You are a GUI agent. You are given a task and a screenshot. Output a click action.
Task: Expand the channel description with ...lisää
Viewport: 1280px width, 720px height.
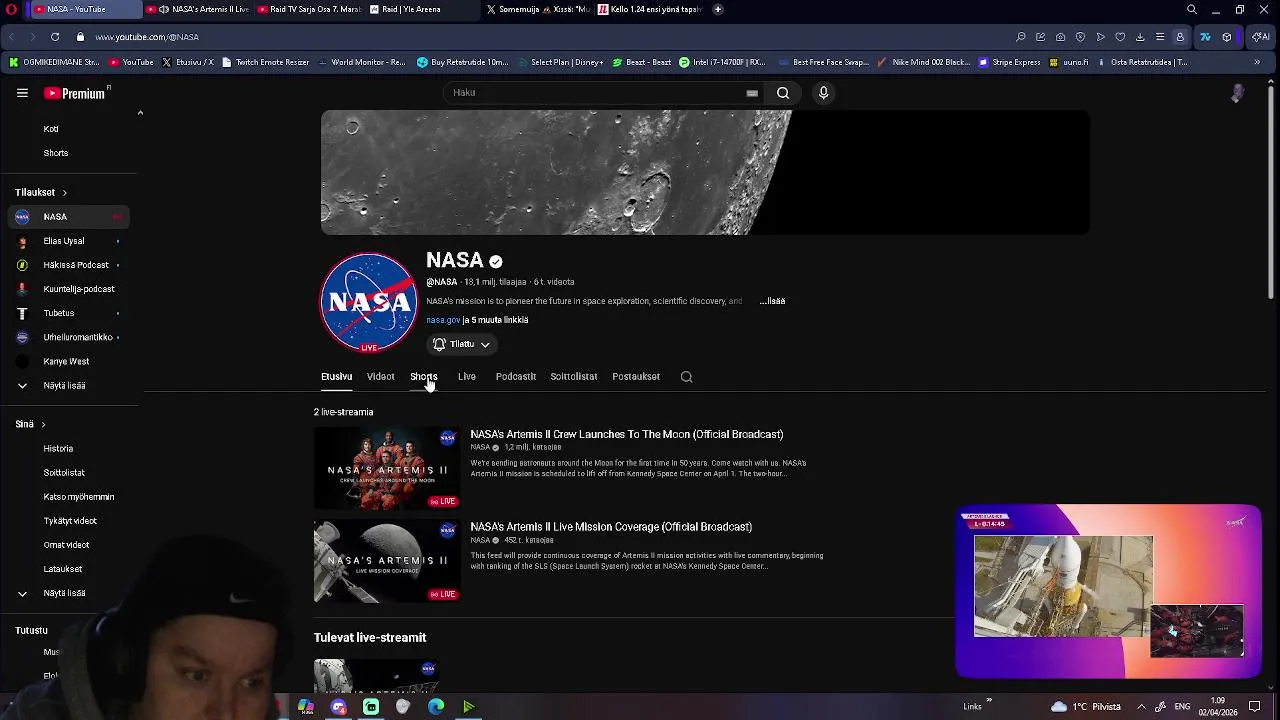(772, 301)
